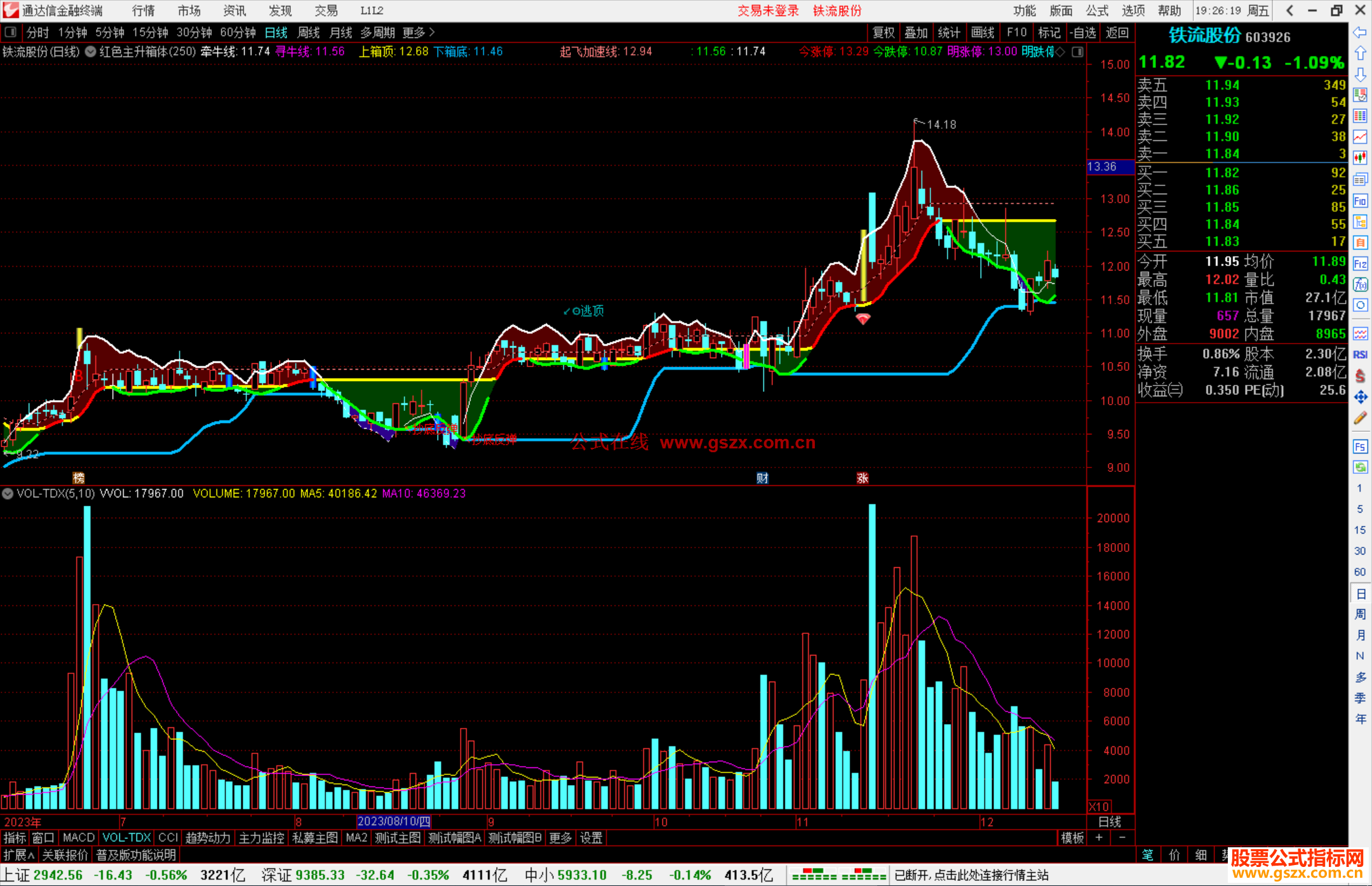Open the 公式 menu in title bar
1372x886 pixels.
[x=1096, y=11]
